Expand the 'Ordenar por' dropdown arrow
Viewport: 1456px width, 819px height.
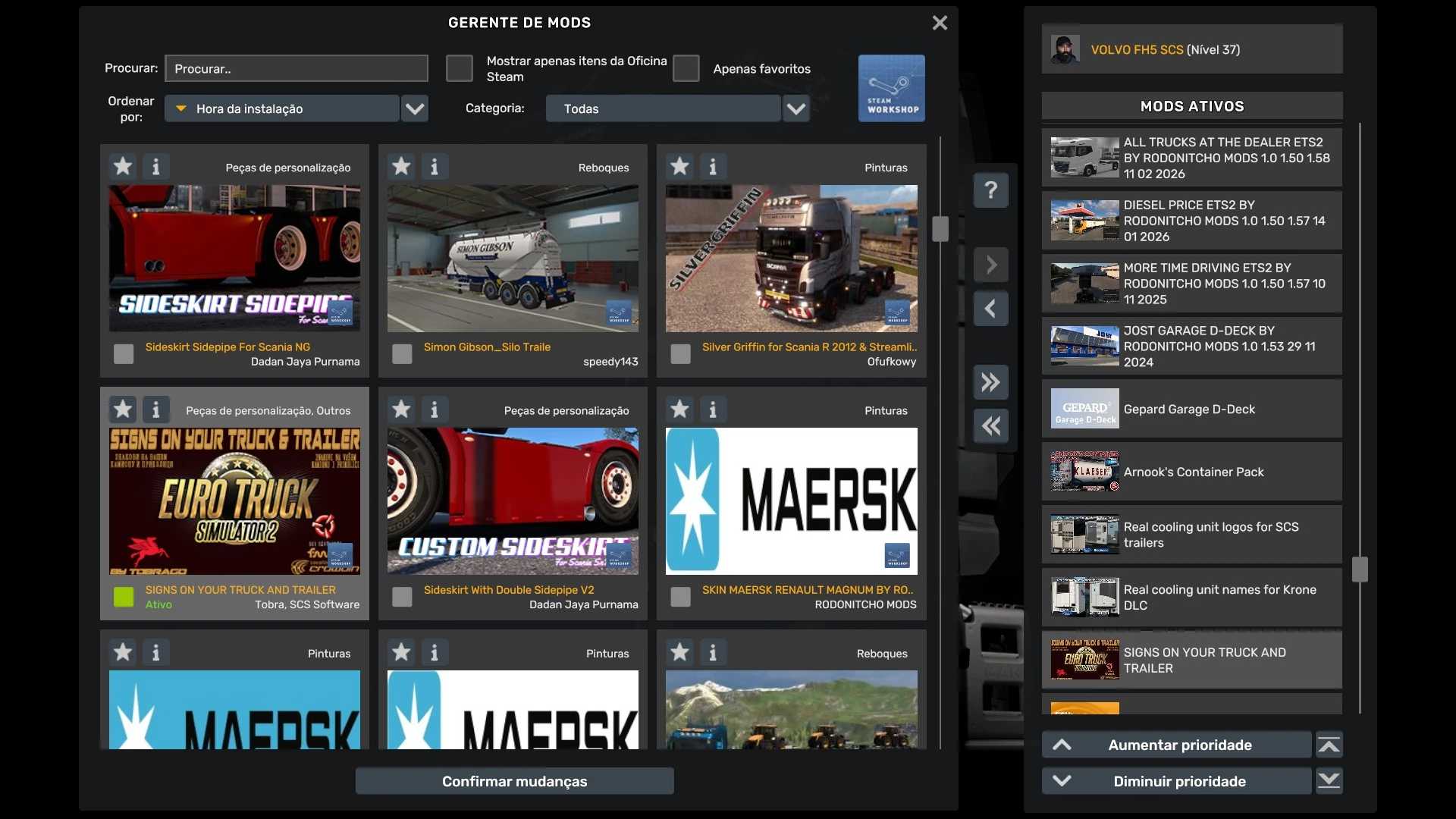tap(415, 108)
